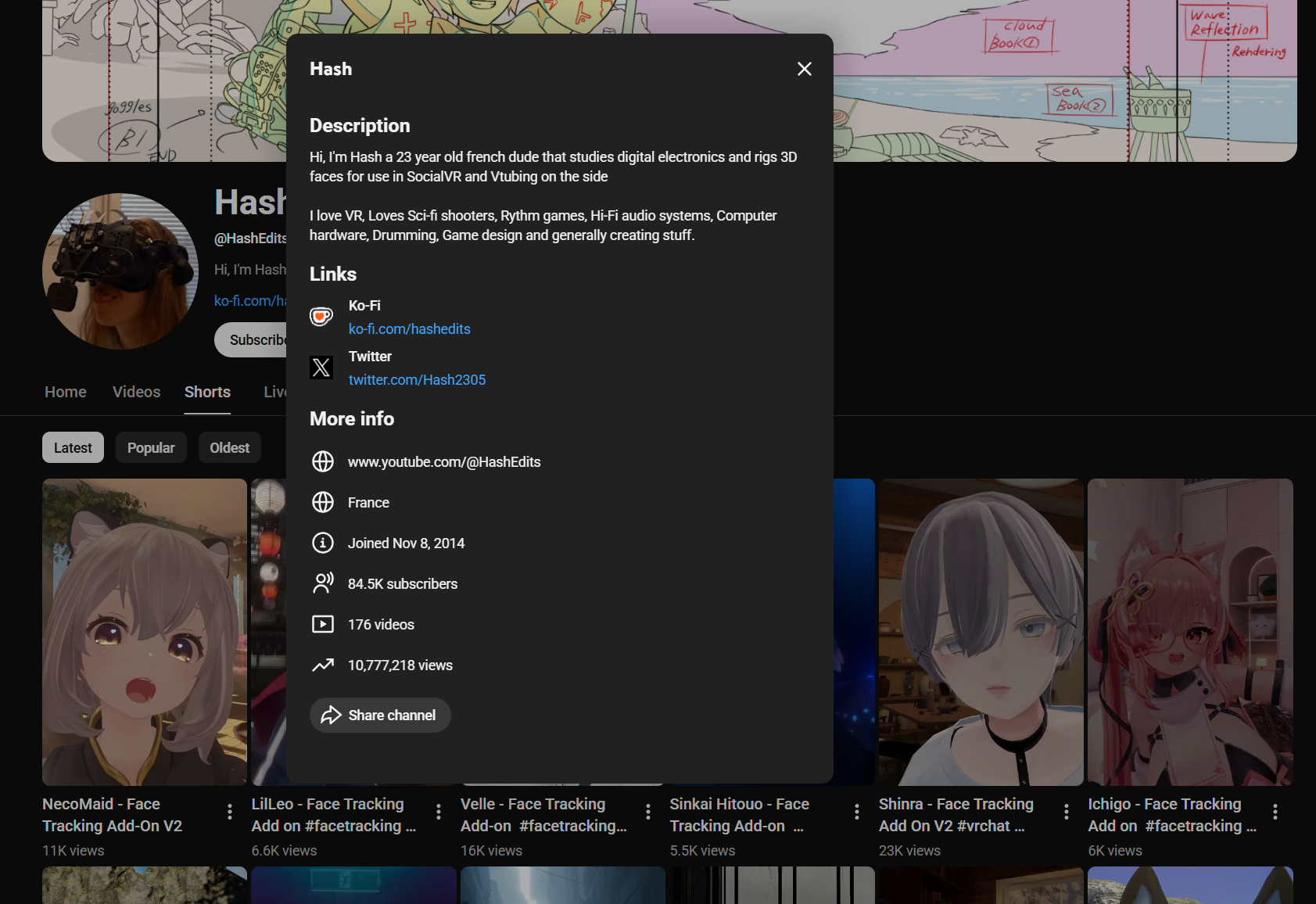Filter shorts by Oldest
Viewport: 1316px width, 904px height.
pos(230,447)
